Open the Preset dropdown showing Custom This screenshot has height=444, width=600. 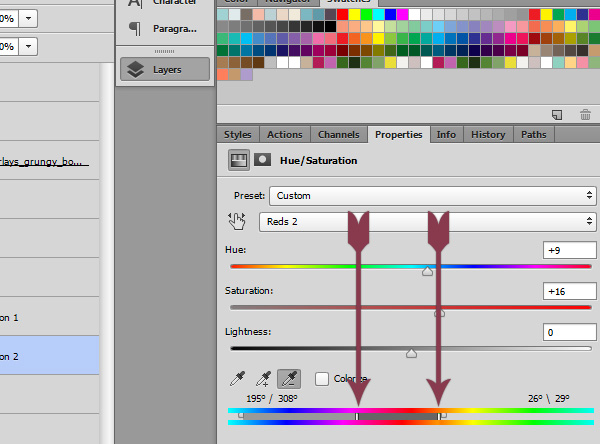coord(433,196)
